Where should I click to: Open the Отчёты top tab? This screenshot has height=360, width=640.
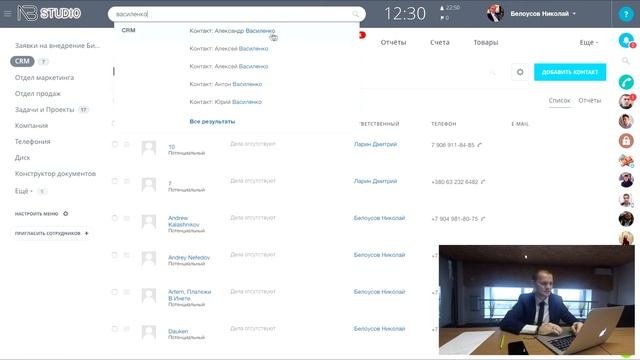[x=393, y=42]
